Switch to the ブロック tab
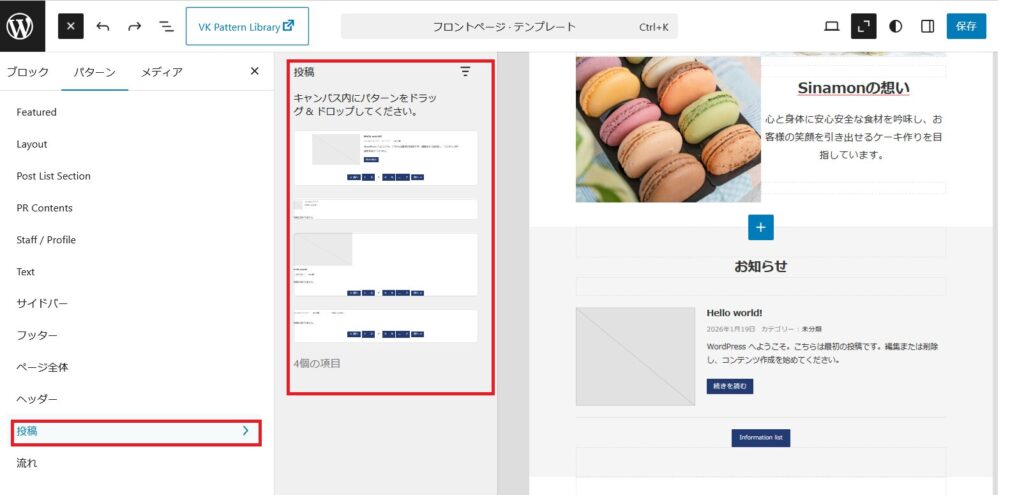This screenshot has width=1024, height=495. click(x=28, y=72)
